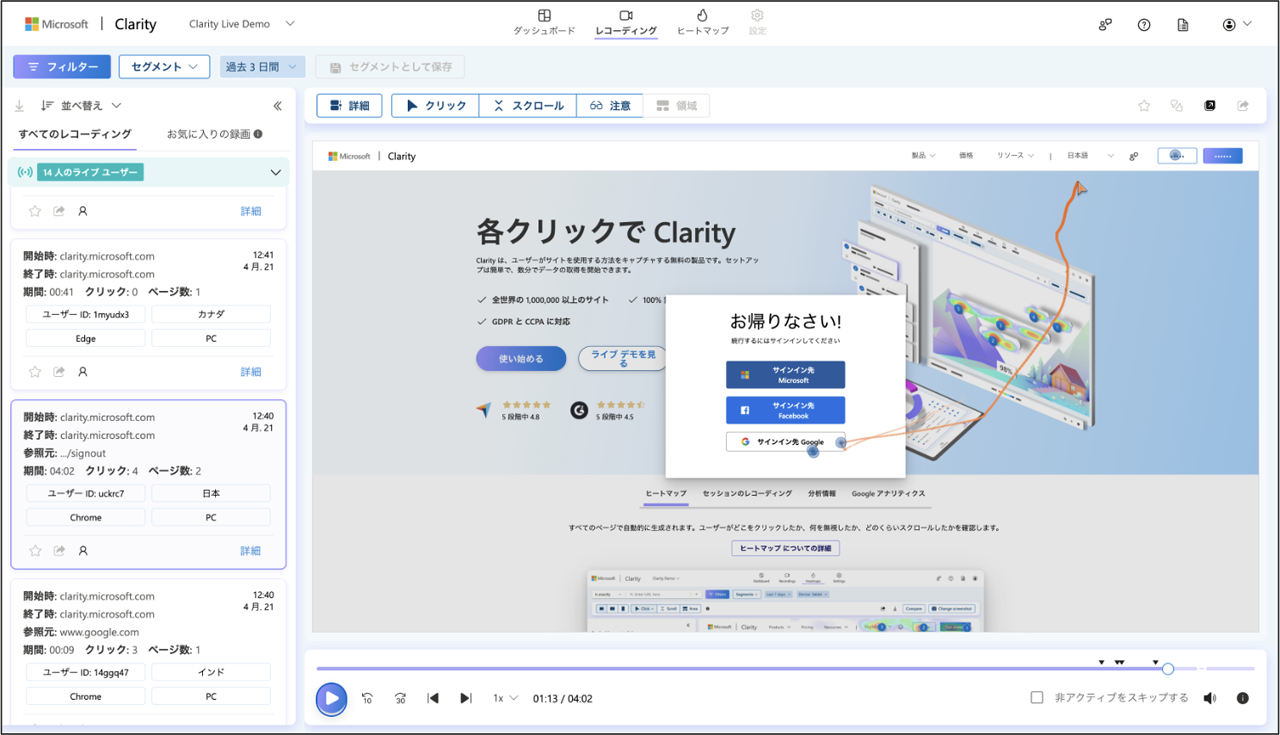Toggle the クリック overlay button
The width and height of the screenshot is (1280, 735).
tap(435, 105)
